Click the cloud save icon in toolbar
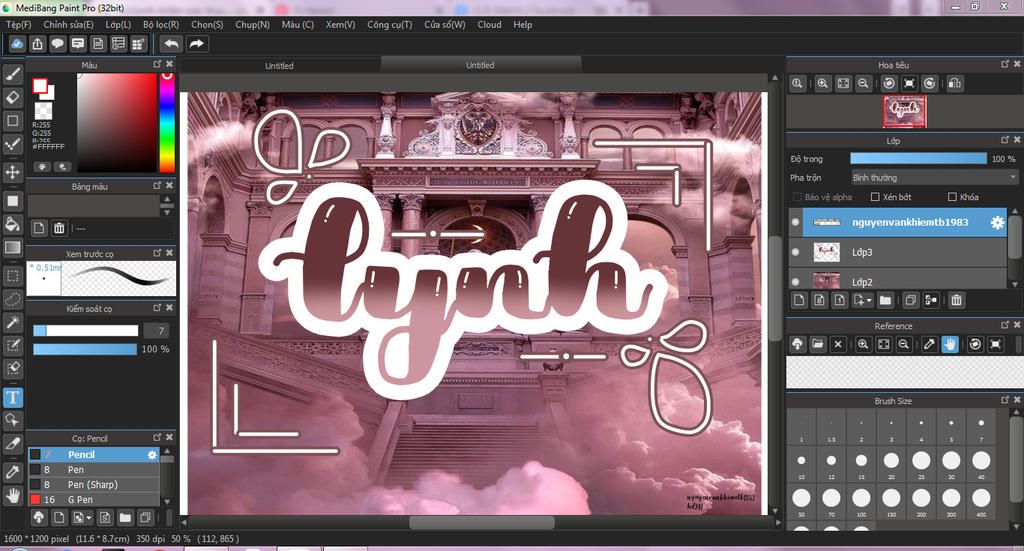The image size is (1024, 551). (x=17, y=44)
